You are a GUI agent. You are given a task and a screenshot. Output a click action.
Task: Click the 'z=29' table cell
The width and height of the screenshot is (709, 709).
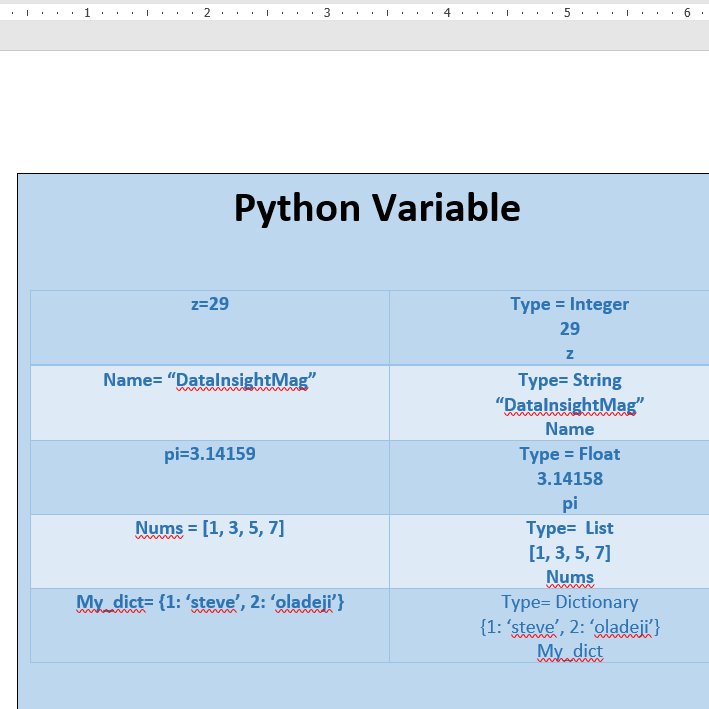pos(210,328)
